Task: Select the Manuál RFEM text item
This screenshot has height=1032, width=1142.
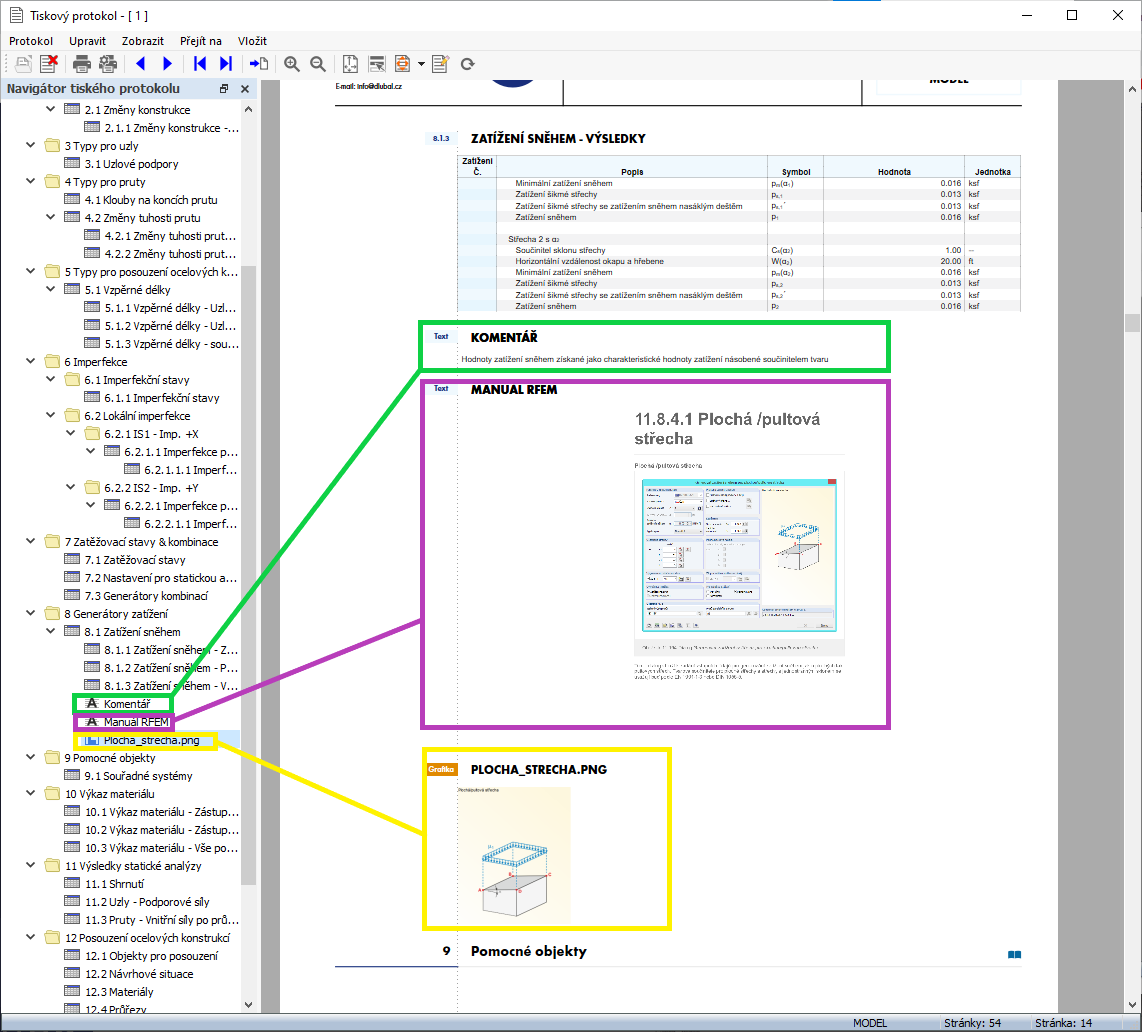Action: pyautogui.click(x=136, y=722)
